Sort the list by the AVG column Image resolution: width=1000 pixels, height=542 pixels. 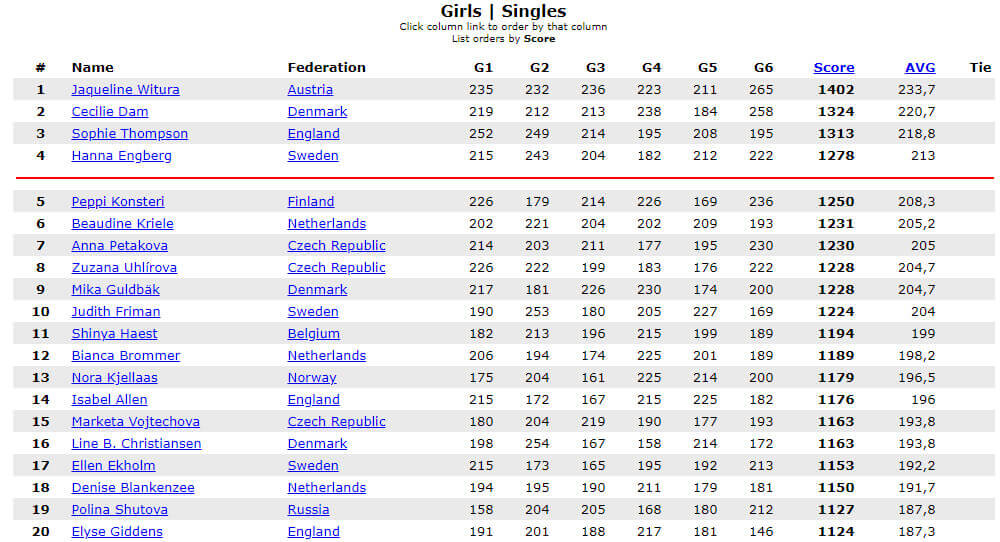tap(920, 68)
